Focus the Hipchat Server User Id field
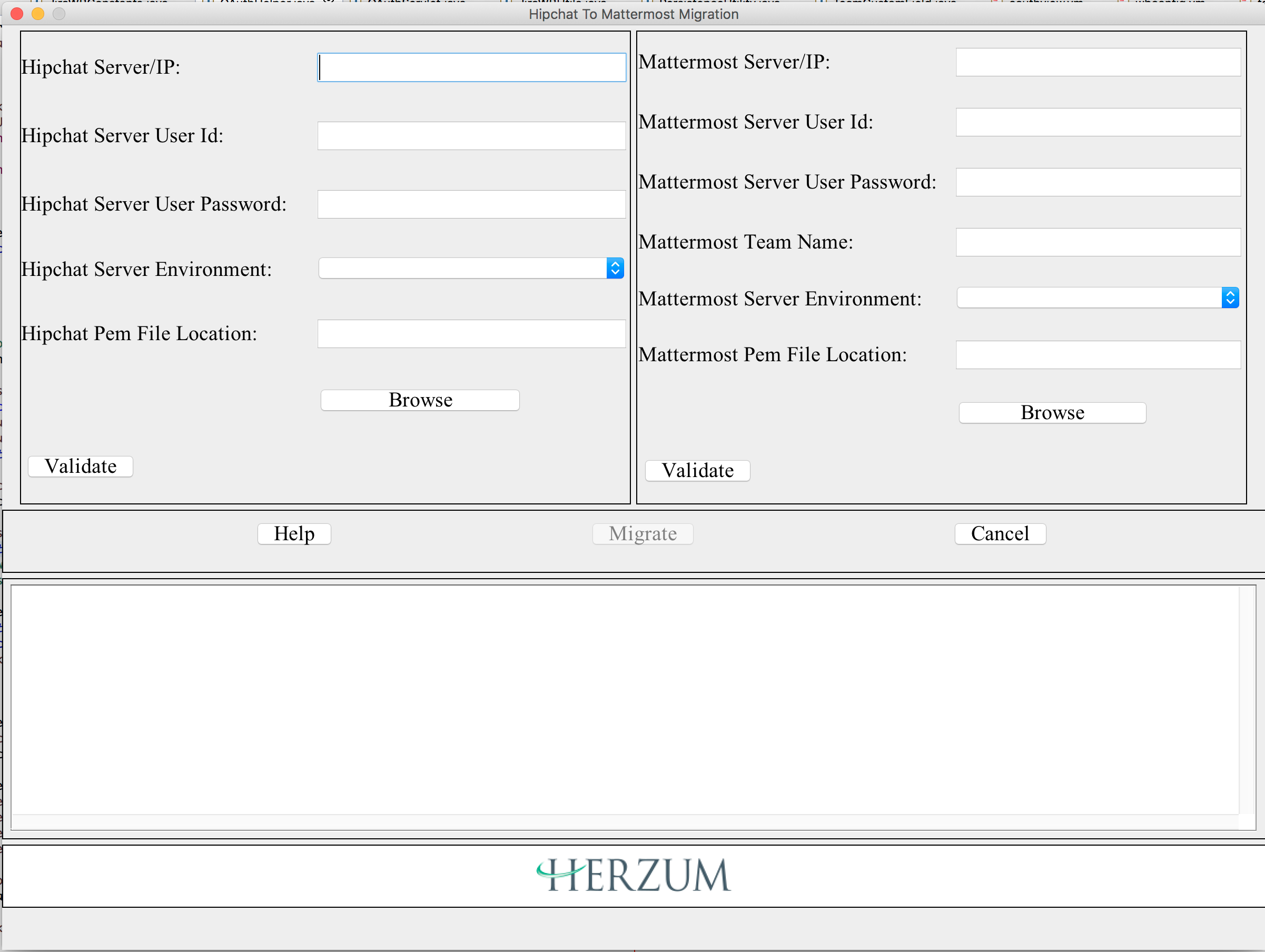The height and width of the screenshot is (952, 1265). [471, 136]
